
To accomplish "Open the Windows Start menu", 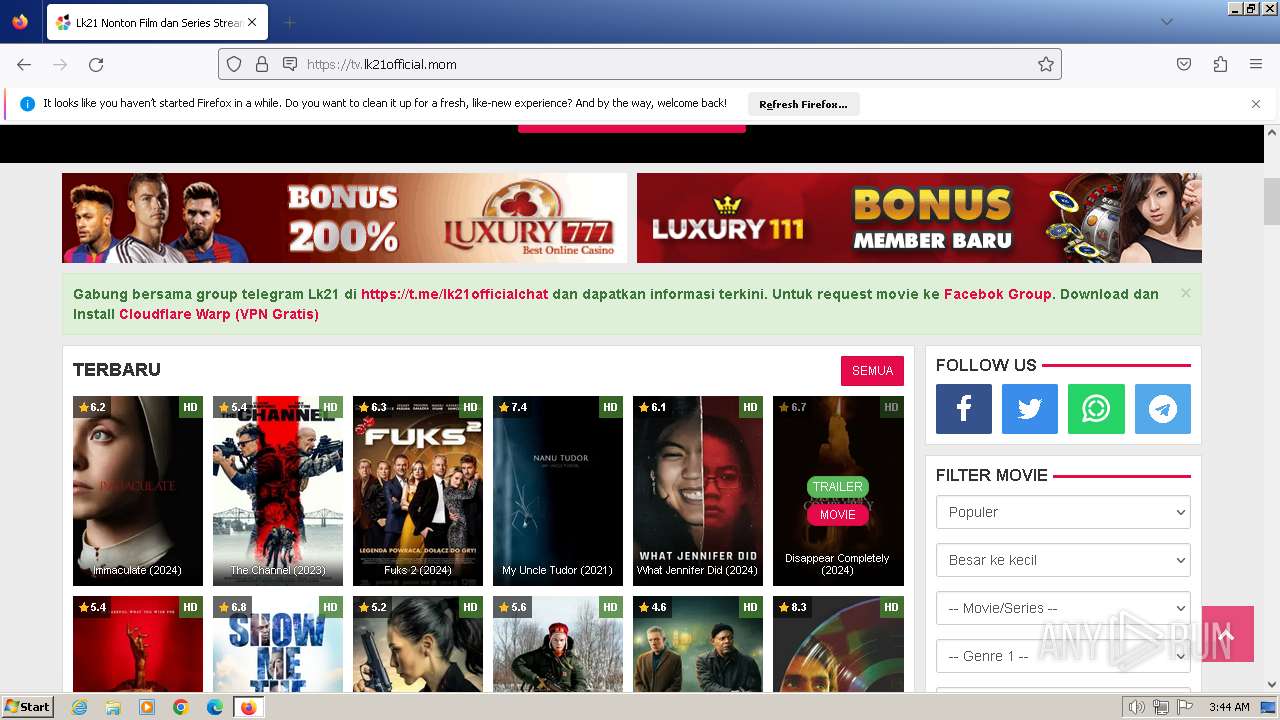I will [x=27, y=707].
